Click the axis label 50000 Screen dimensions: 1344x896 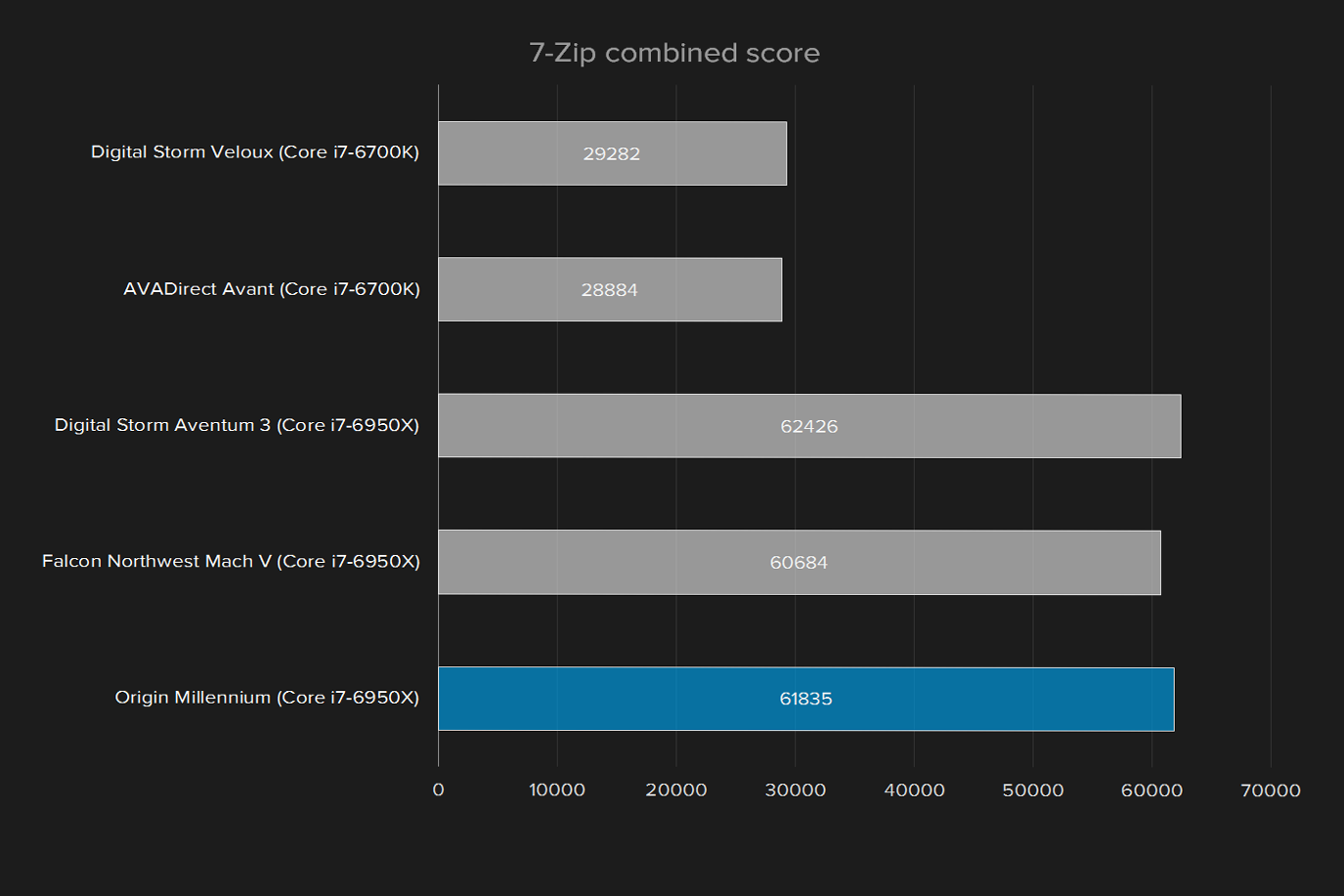[x=1033, y=790]
